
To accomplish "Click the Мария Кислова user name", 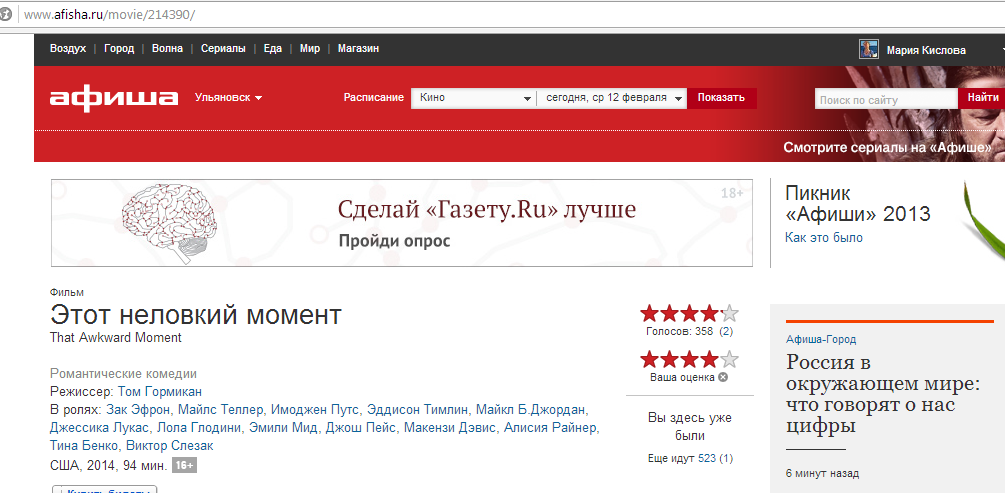I will click(926, 50).
